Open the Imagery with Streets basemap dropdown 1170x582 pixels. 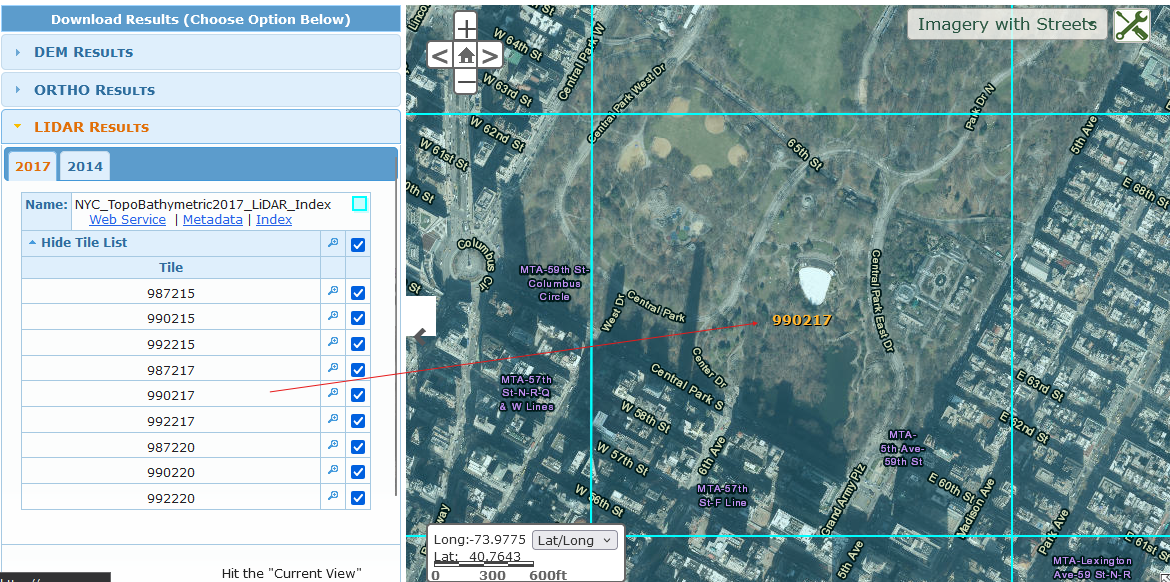pyautogui.click(x=1007, y=25)
